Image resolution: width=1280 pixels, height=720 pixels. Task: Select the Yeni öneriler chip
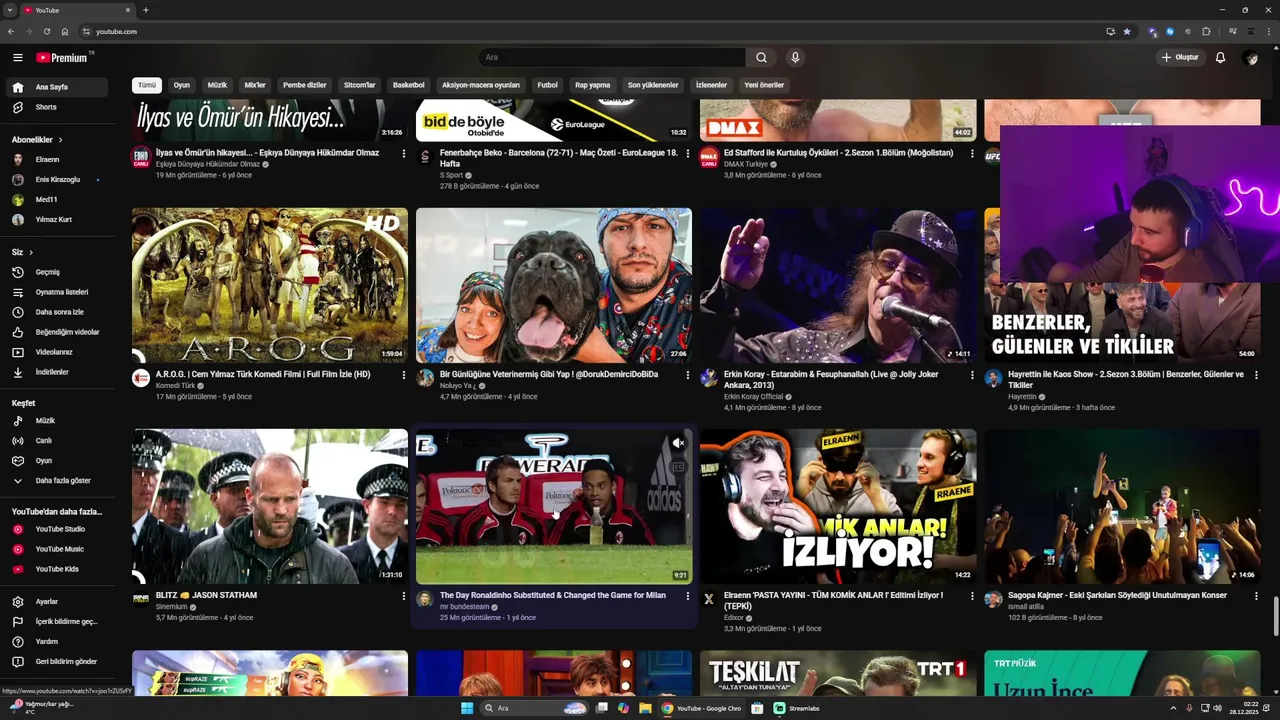point(764,85)
